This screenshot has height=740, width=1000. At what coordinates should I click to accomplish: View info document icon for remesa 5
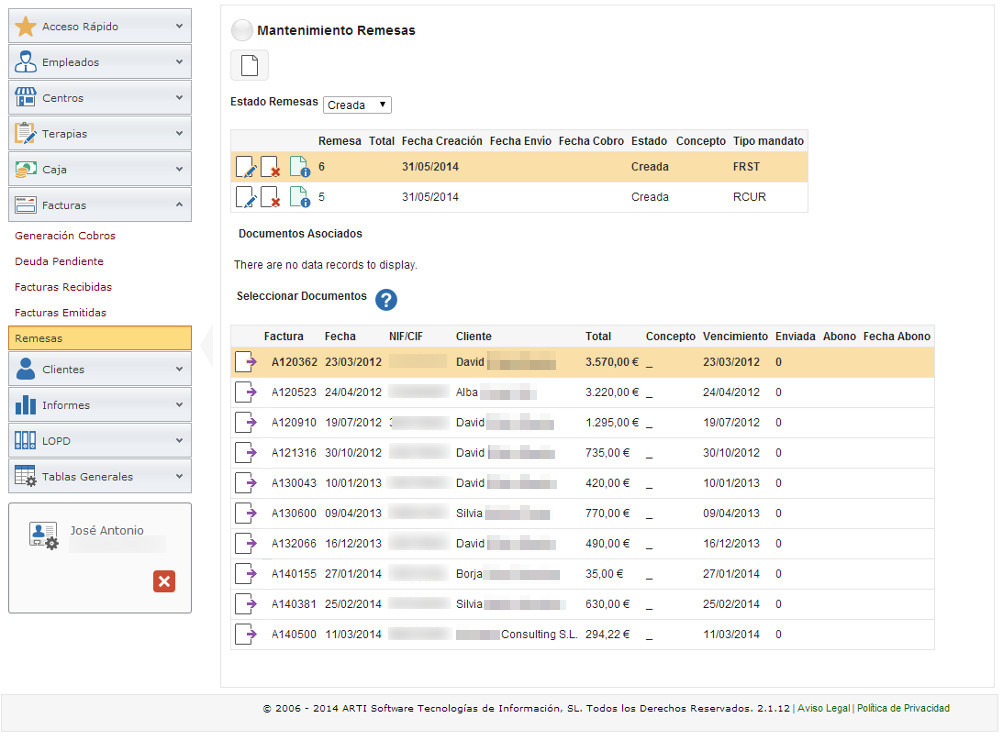tap(300, 197)
